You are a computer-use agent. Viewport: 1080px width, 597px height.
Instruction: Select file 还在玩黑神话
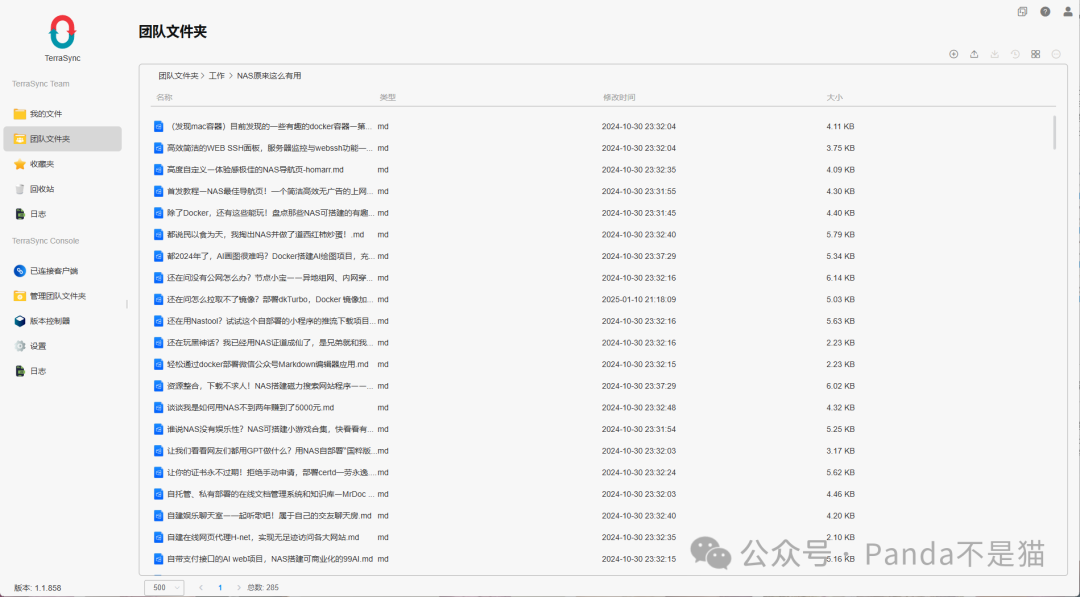(270, 342)
